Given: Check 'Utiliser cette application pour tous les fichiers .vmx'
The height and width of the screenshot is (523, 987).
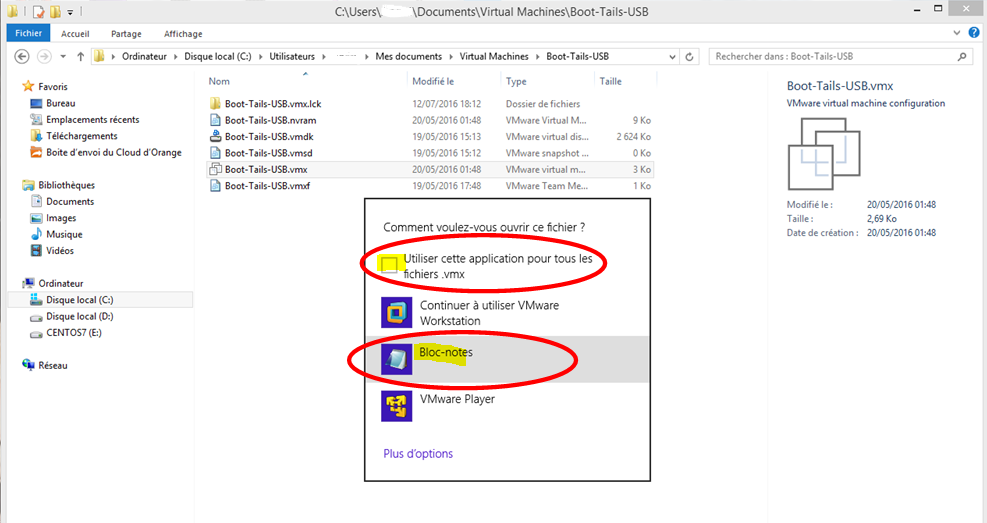Looking at the screenshot, I should pos(390,264).
